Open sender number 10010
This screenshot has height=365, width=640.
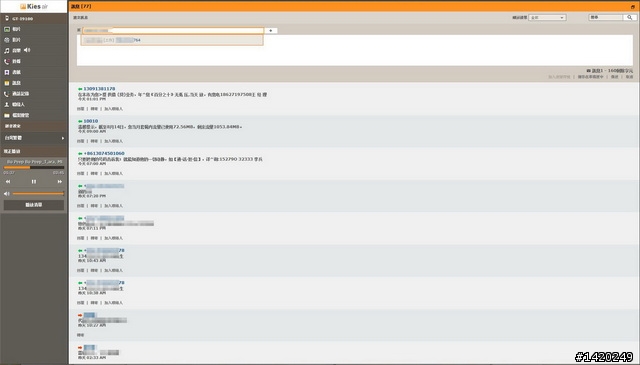(x=91, y=121)
